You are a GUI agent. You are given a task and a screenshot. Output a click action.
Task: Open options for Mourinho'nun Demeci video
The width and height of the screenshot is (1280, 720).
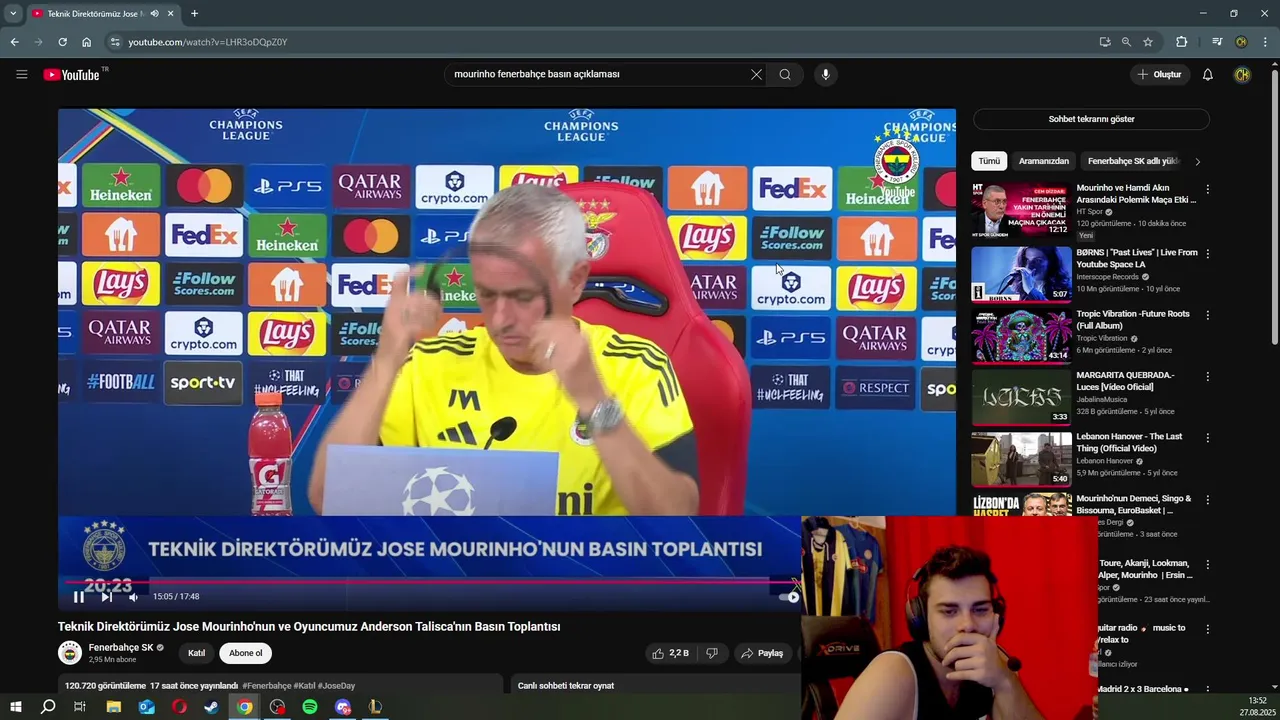click(1207, 499)
